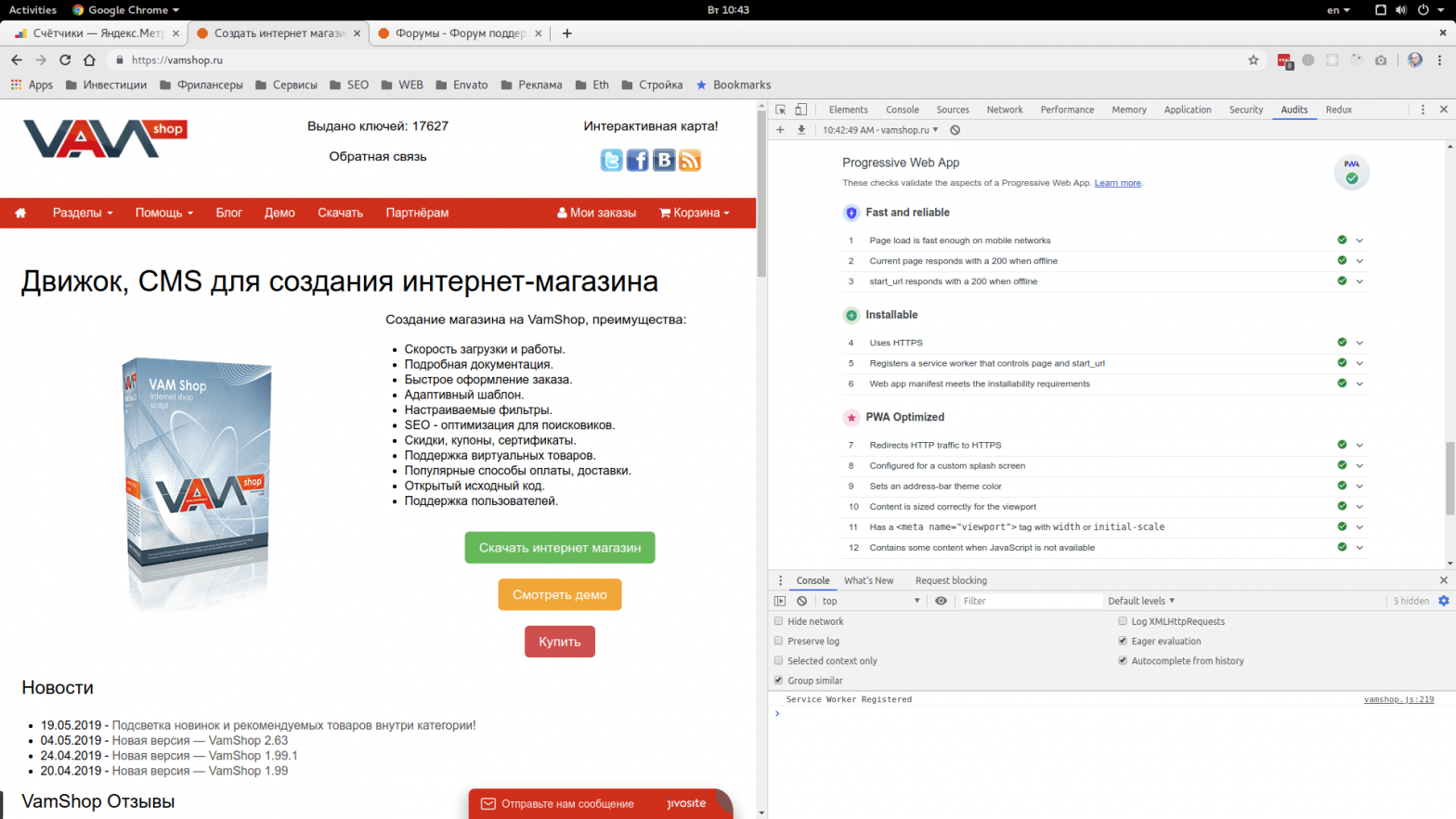Toggle the device toolbar icon in DevTools
1456x819 pixels.
(801, 110)
